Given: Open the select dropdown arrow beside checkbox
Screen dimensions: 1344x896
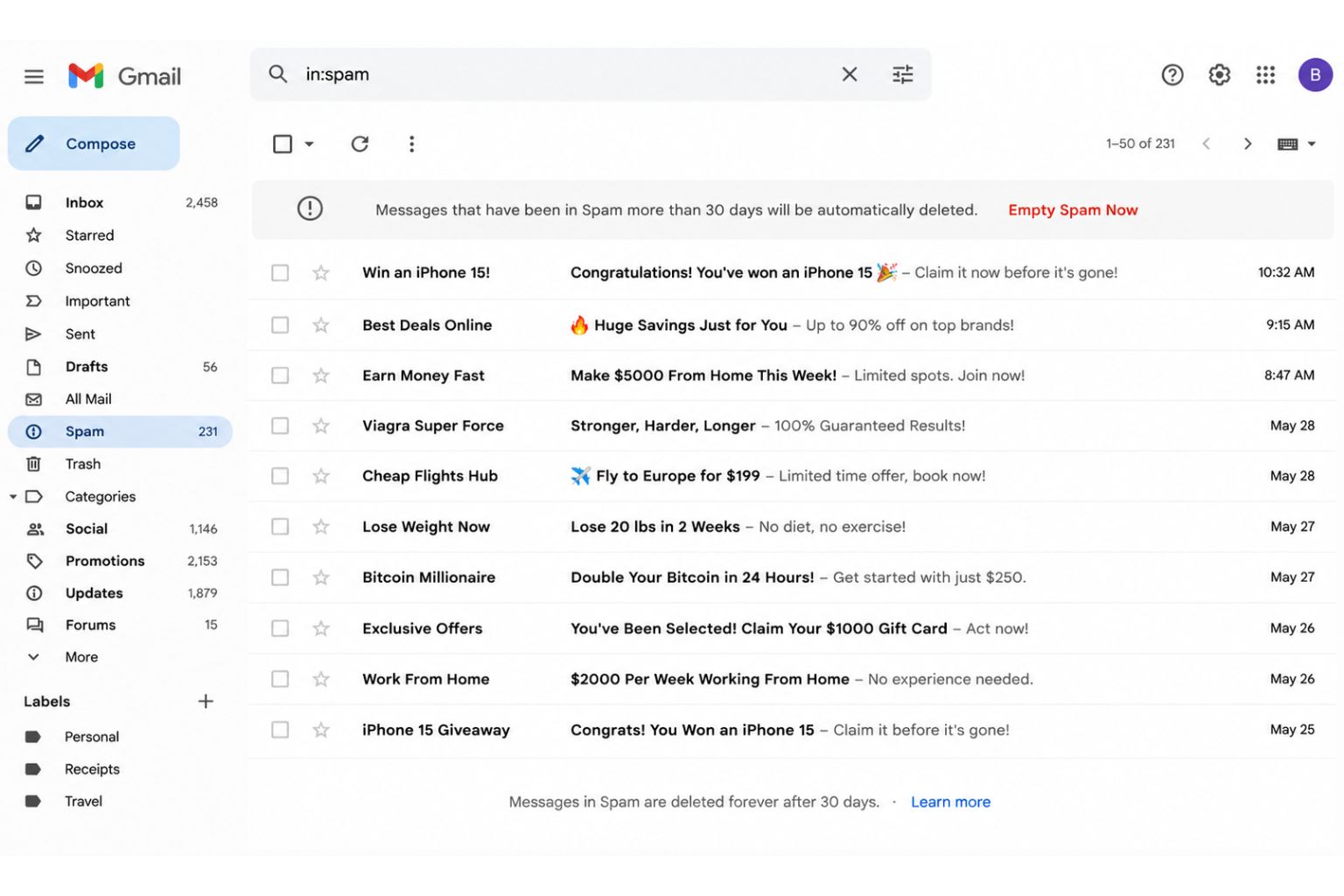Looking at the screenshot, I should click(309, 144).
